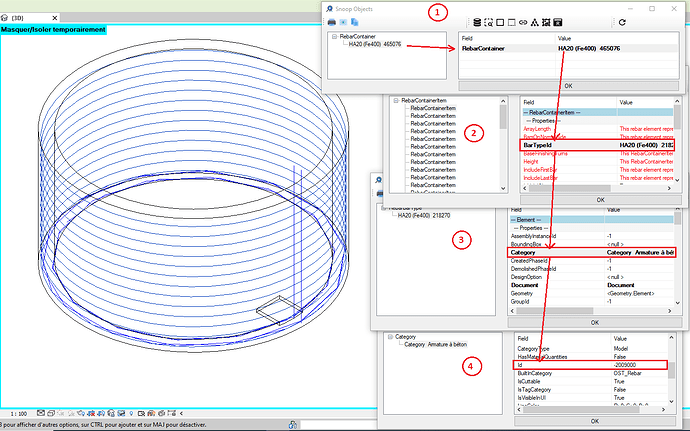This screenshot has width=690, height=431.
Task: Close the {3D} view tab
Action: pos(55,18)
